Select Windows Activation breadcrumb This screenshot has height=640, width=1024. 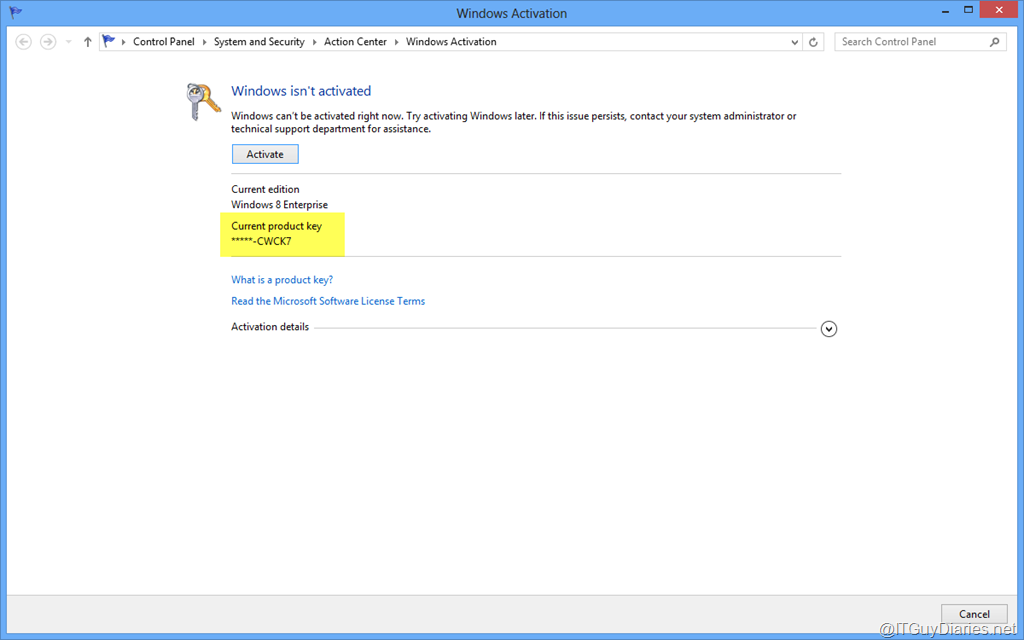(x=451, y=42)
